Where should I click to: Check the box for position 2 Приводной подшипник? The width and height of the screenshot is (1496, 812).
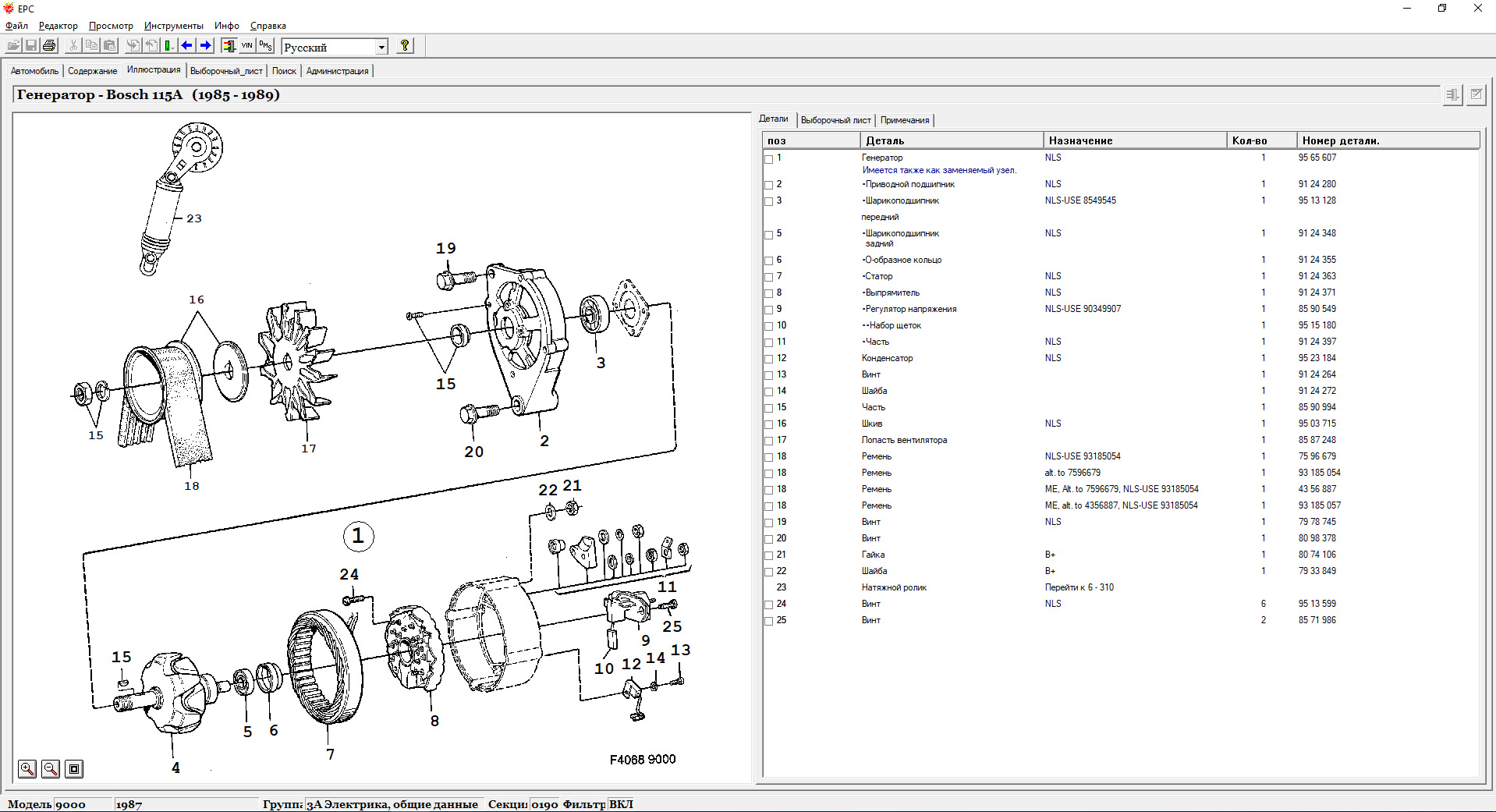click(x=768, y=185)
